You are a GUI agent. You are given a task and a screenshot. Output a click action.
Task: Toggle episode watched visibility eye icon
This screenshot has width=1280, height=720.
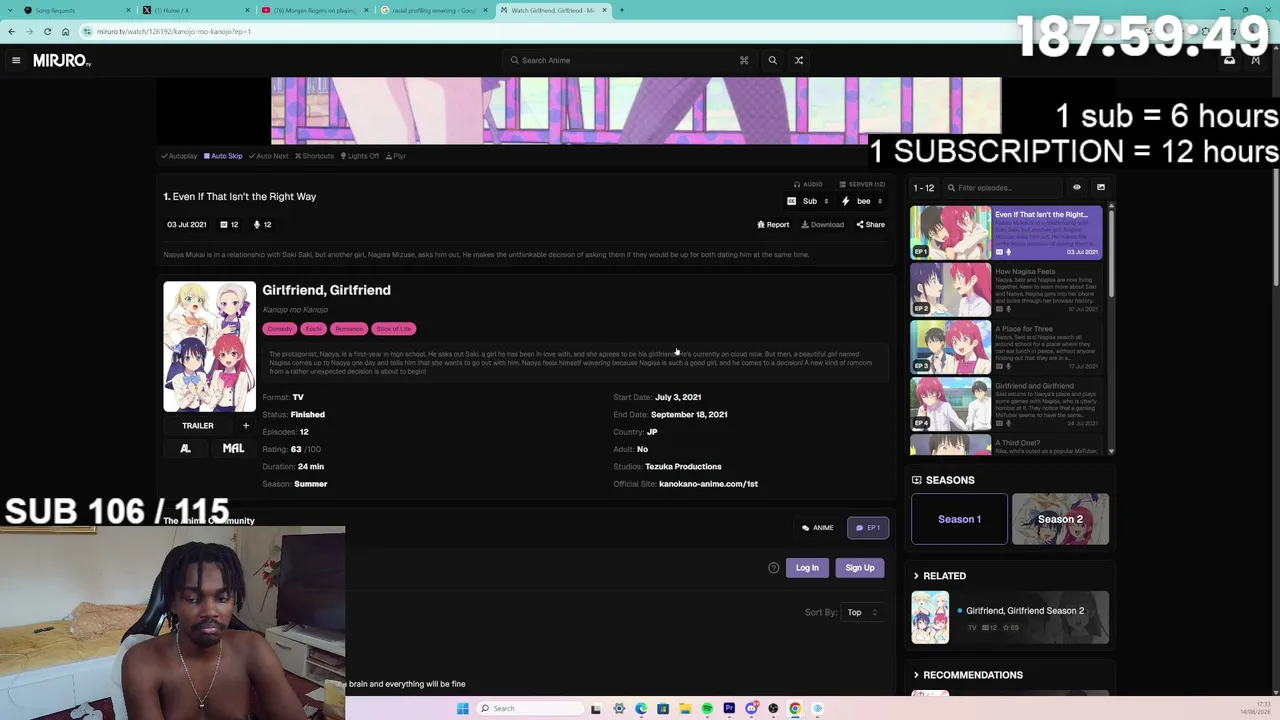click(x=1077, y=187)
